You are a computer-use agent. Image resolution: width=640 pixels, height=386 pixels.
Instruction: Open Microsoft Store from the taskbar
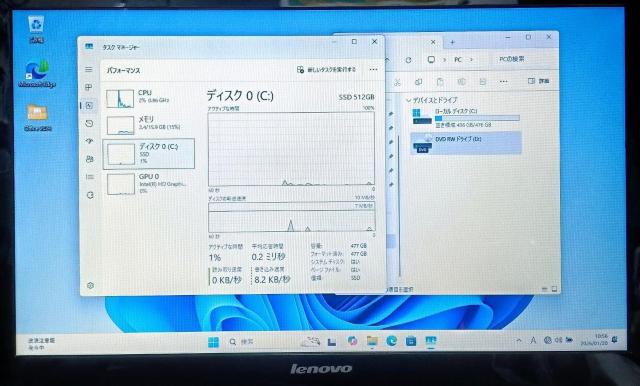pyautogui.click(x=411, y=341)
